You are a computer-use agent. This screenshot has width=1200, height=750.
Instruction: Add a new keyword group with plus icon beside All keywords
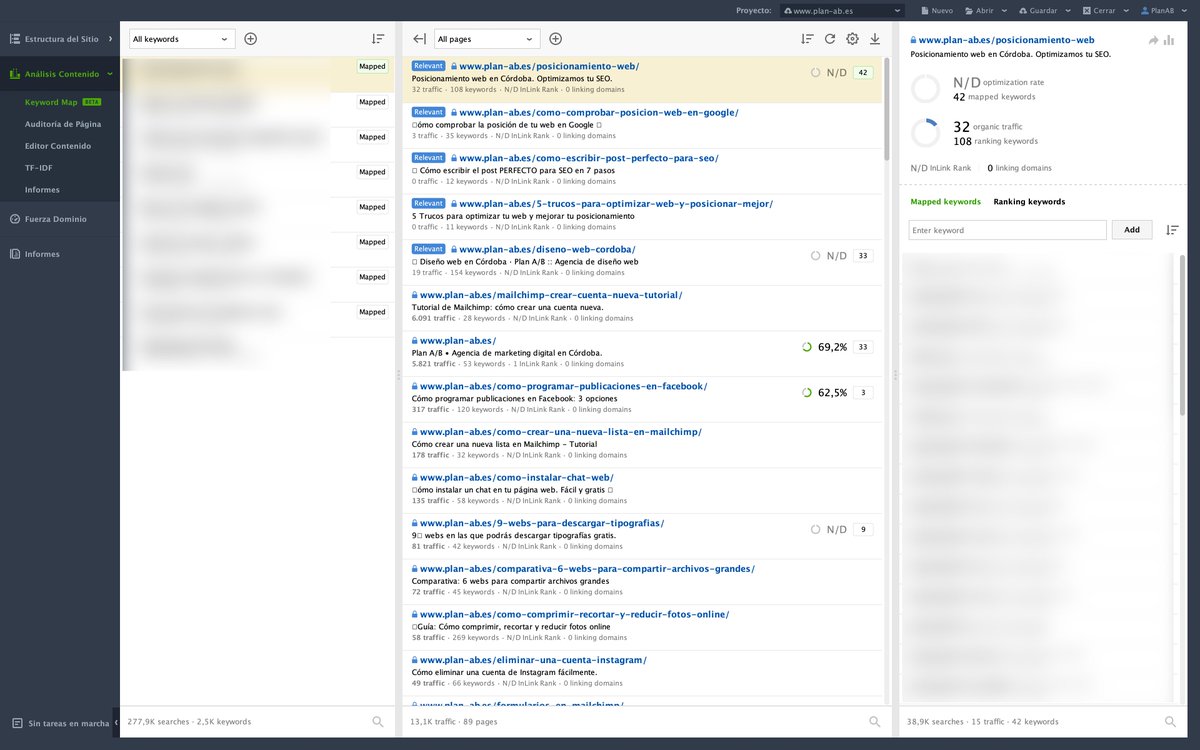[250, 39]
